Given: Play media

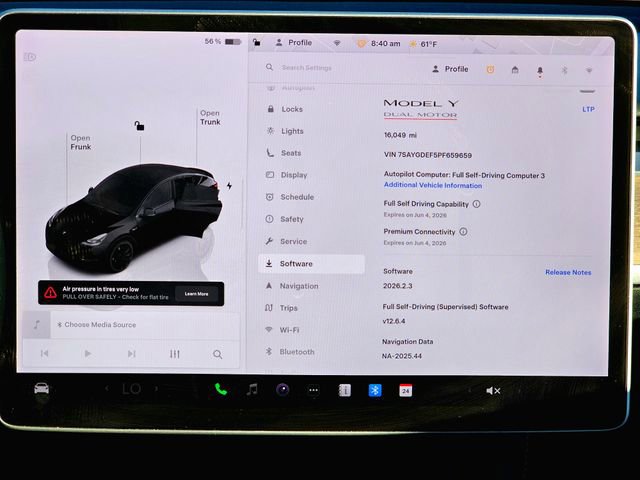Looking at the screenshot, I should [x=88, y=353].
